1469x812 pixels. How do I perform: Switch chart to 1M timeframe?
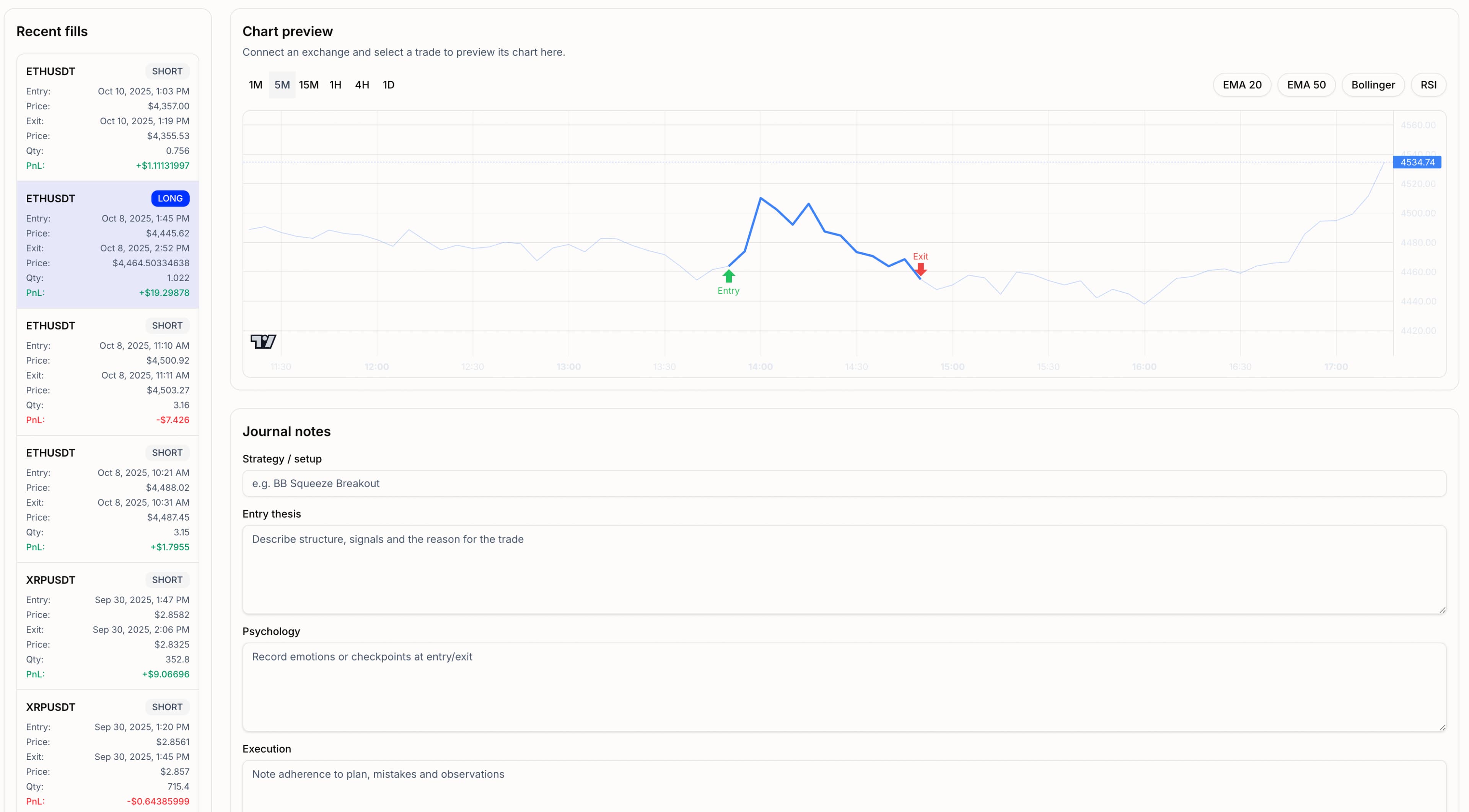pos(256,85)
